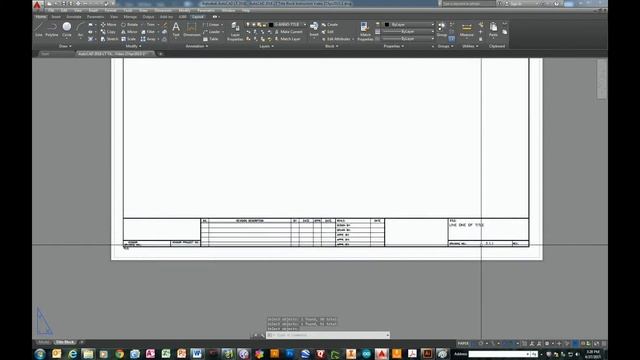The height and width of the screenshot is (360, 640).
Task: Click Match Layer button
Action: (x=288, y=39)
